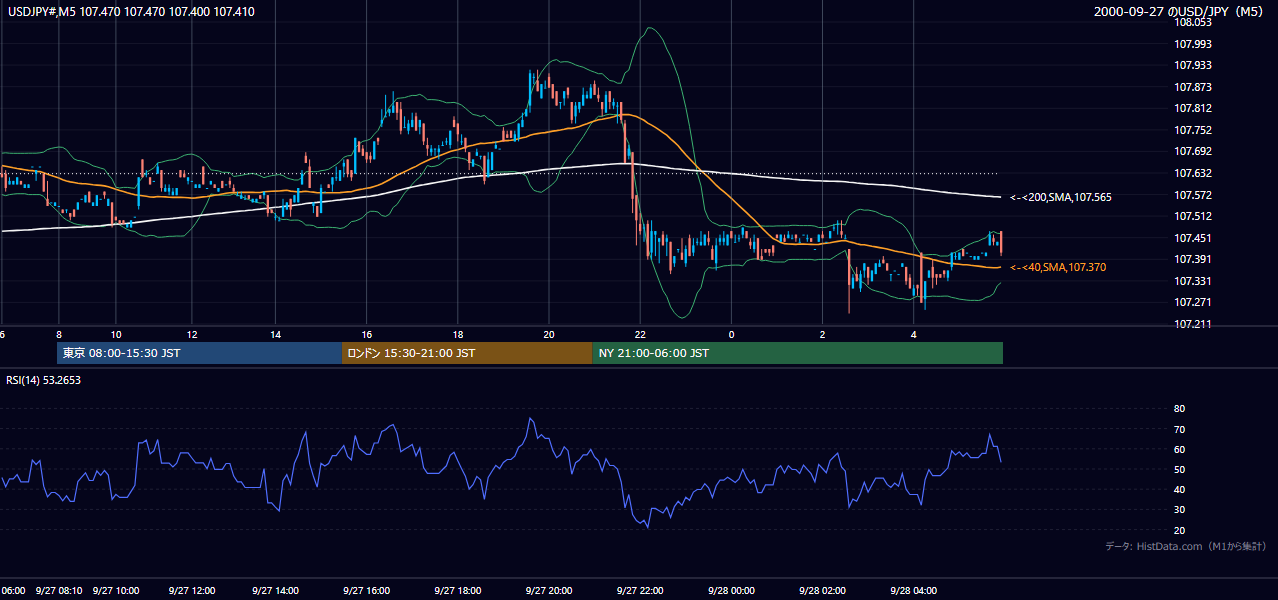Image resolution: width=1278 pixels, height=600 pixels.
Task: Click price axis value 107.632
Action: click(1193, 173)
